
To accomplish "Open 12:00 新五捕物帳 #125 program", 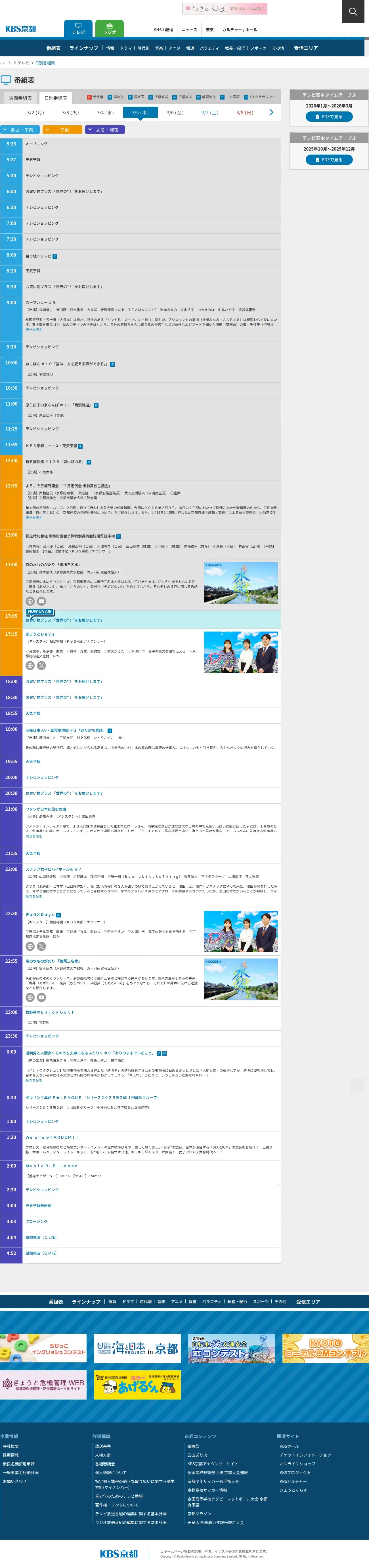I will [x=55, y=461].
